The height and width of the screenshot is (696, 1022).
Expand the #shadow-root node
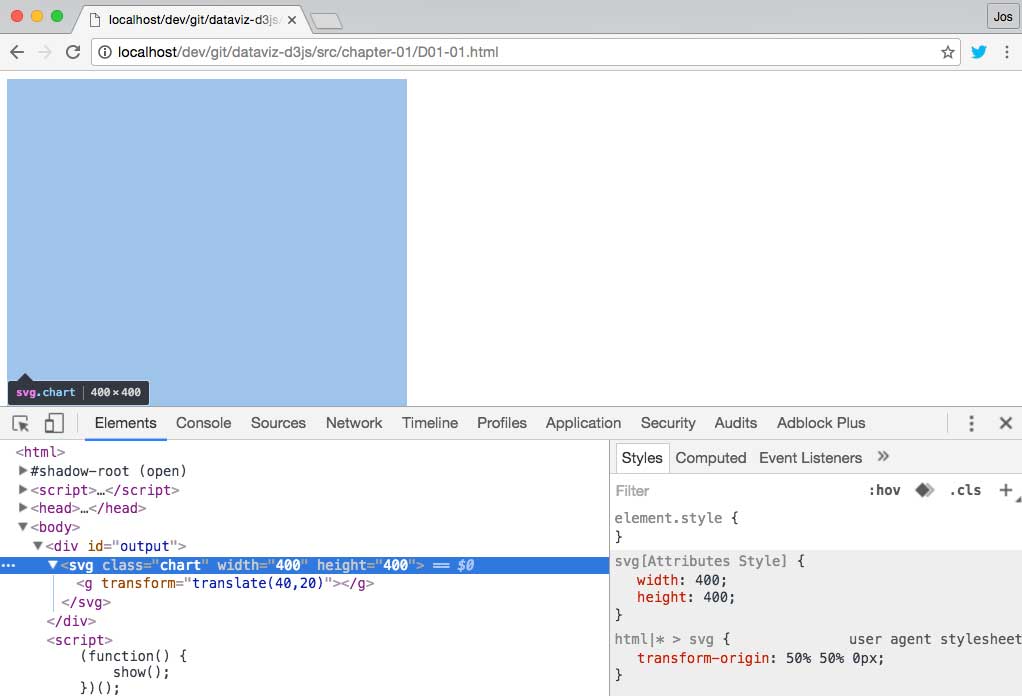point(23,471)
